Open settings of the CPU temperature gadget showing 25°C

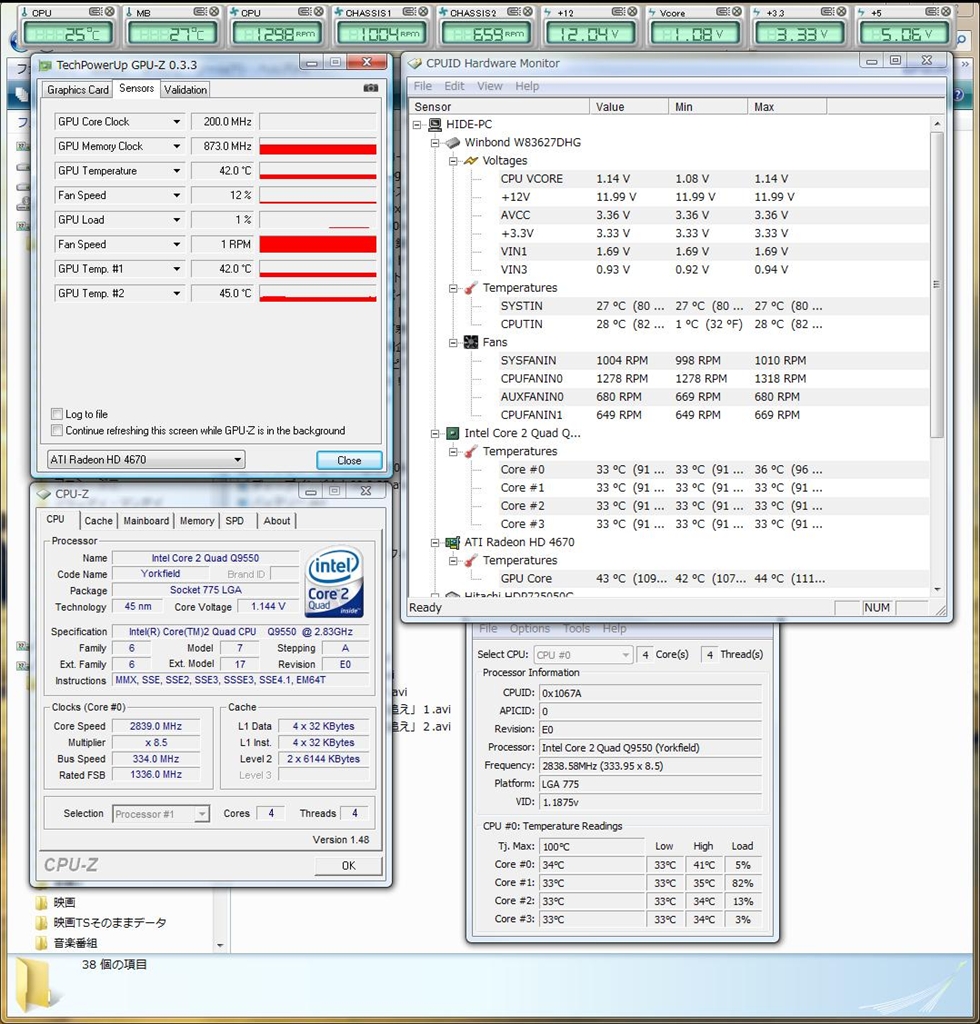(x=95, y=12)
